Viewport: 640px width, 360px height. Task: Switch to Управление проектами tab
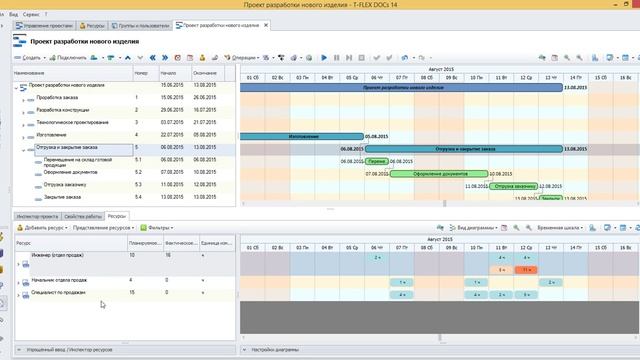pyautogui.click(x=44, y=26)
